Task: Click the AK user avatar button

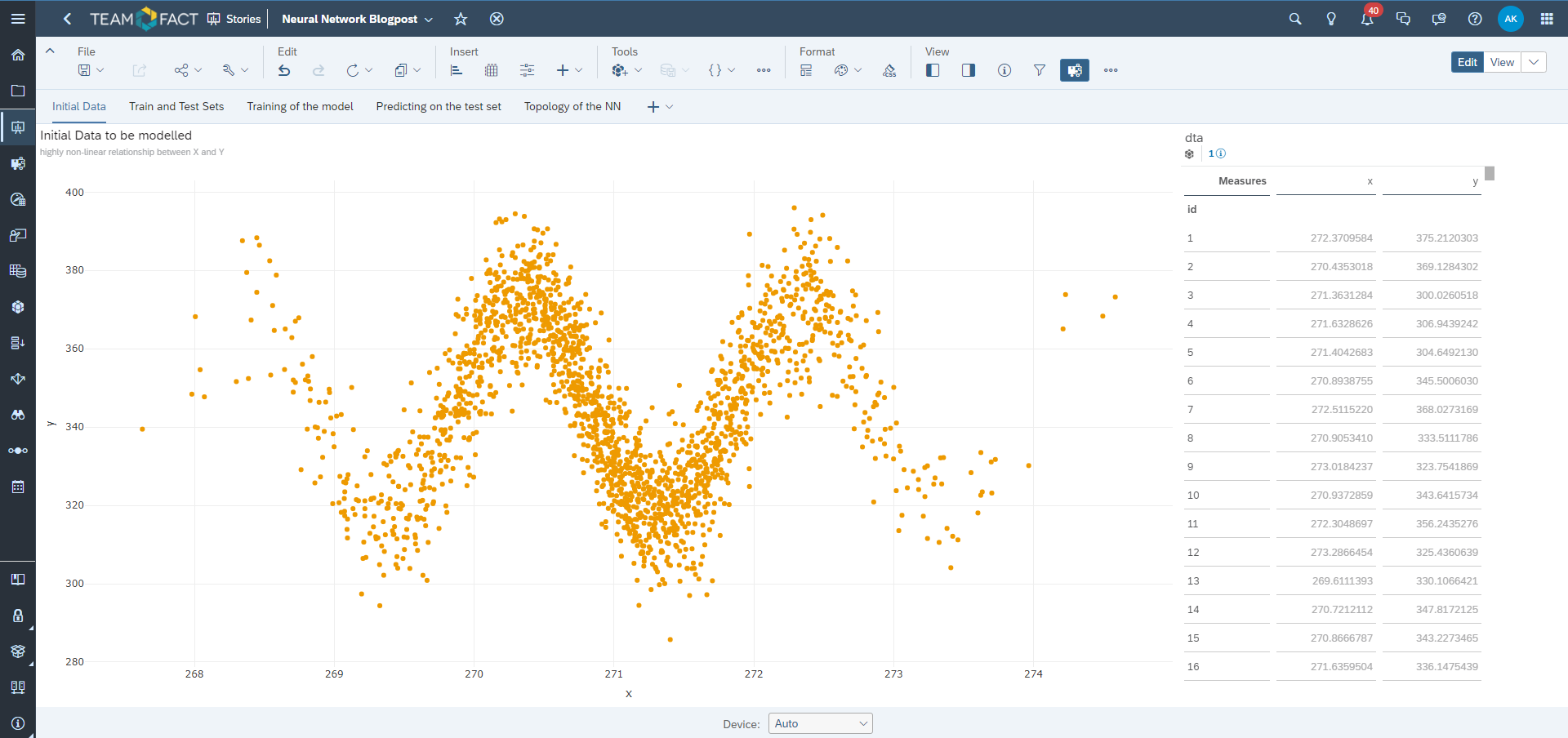Action: coord(1510,19)
